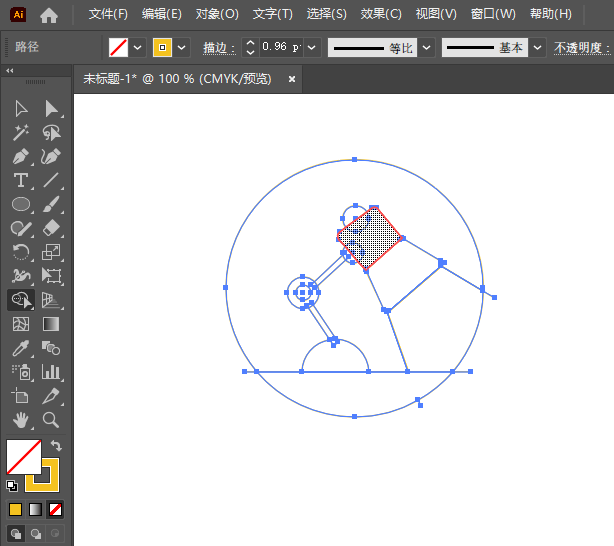Select the Zoom tool

pos(51,420)
